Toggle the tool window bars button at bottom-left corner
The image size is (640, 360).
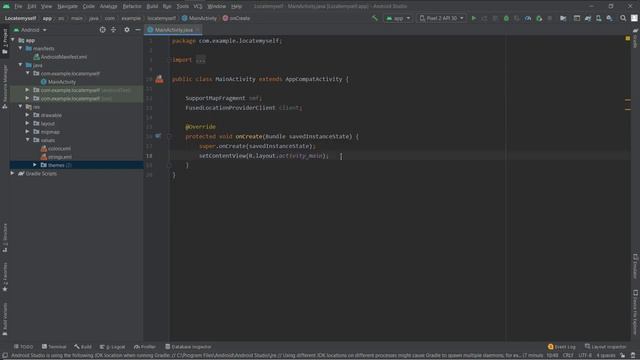coord(5,356)
